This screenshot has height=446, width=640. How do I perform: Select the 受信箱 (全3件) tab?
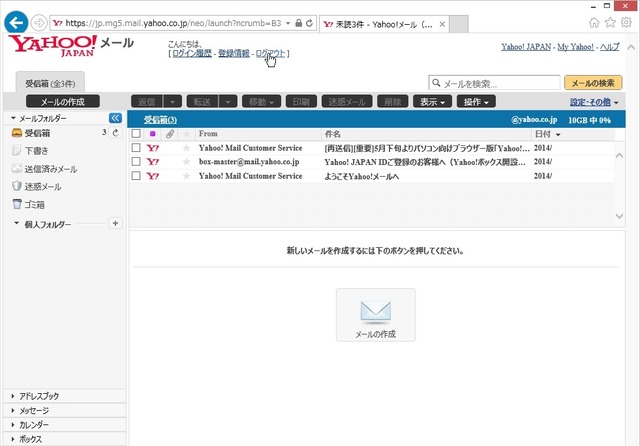(x=50, y=83)
